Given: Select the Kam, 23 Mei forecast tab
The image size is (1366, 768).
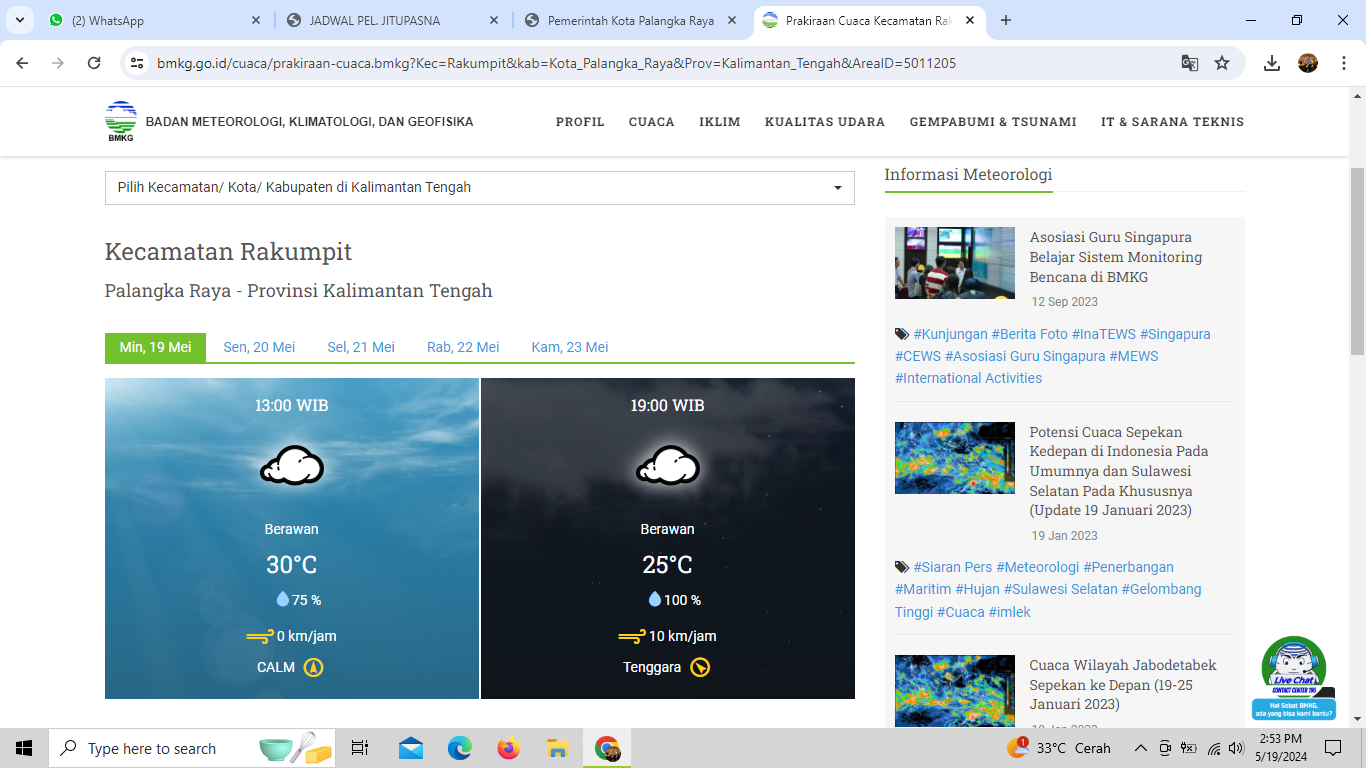Looking at the screenshot, I should click(570, 347).
